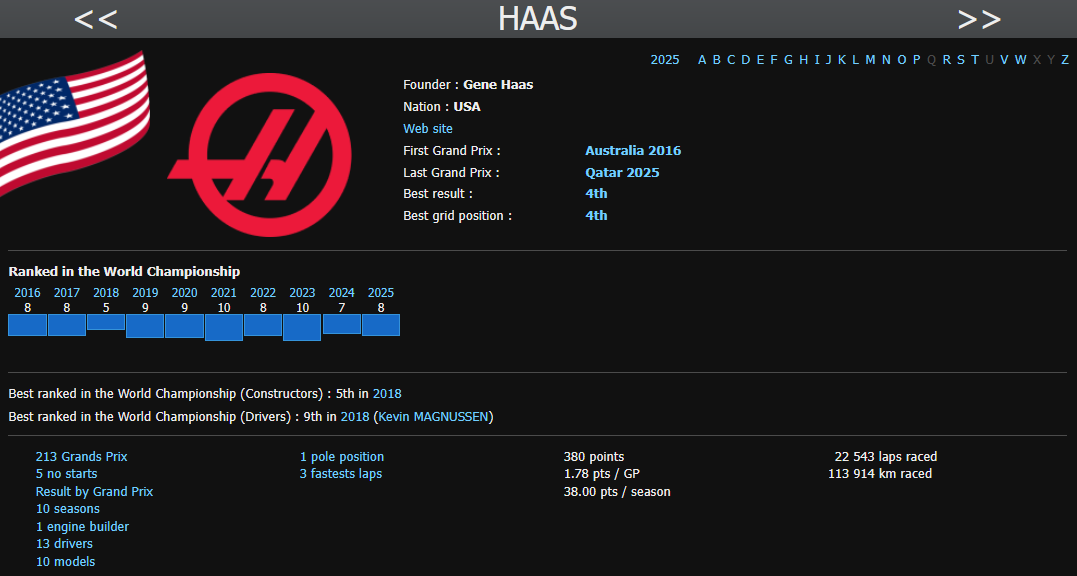Open the 10 models list
The image size is (1077, 576).
[65, 562]
